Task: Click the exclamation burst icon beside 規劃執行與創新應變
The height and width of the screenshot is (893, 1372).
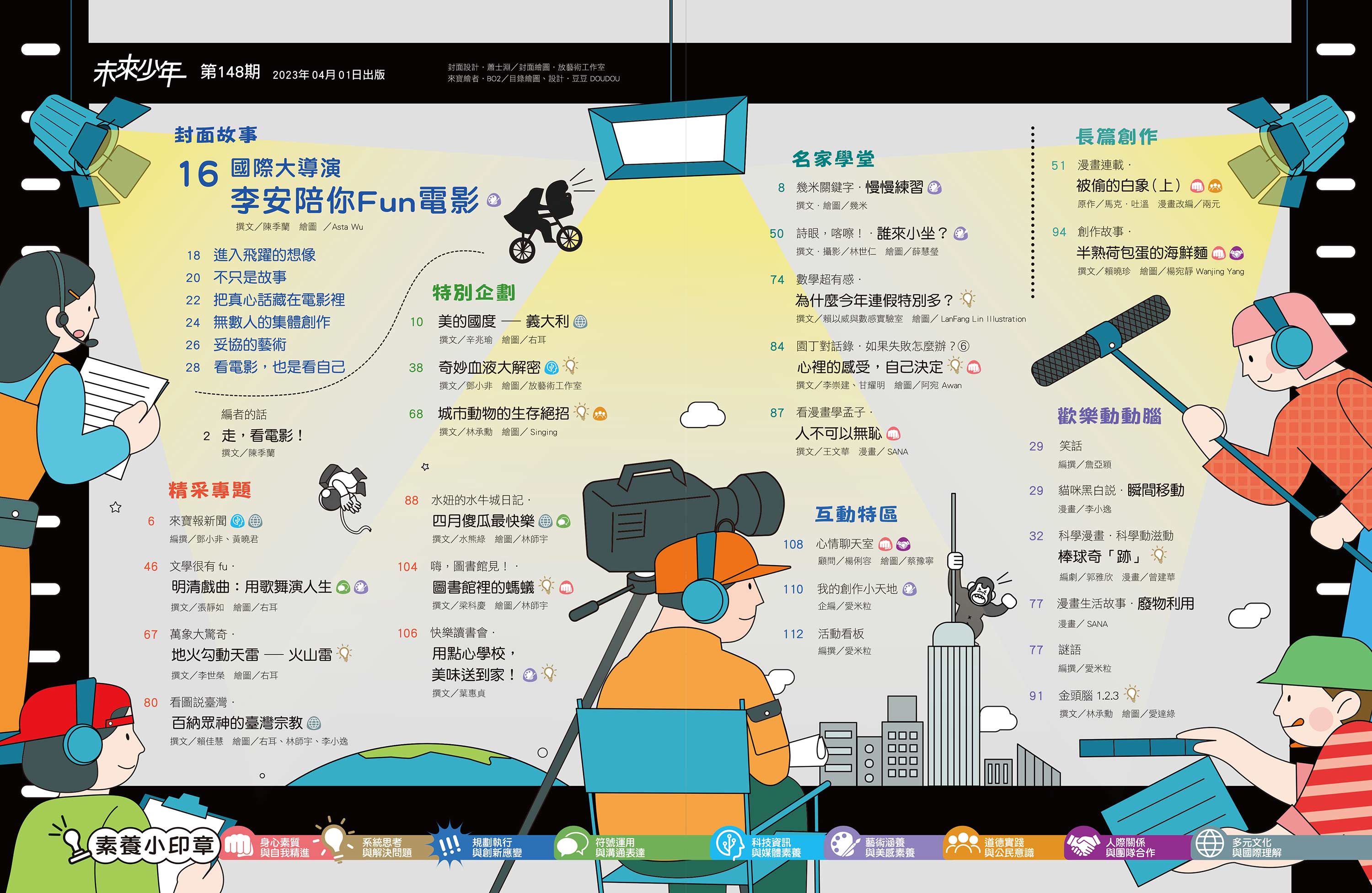Action: (449, 845)
